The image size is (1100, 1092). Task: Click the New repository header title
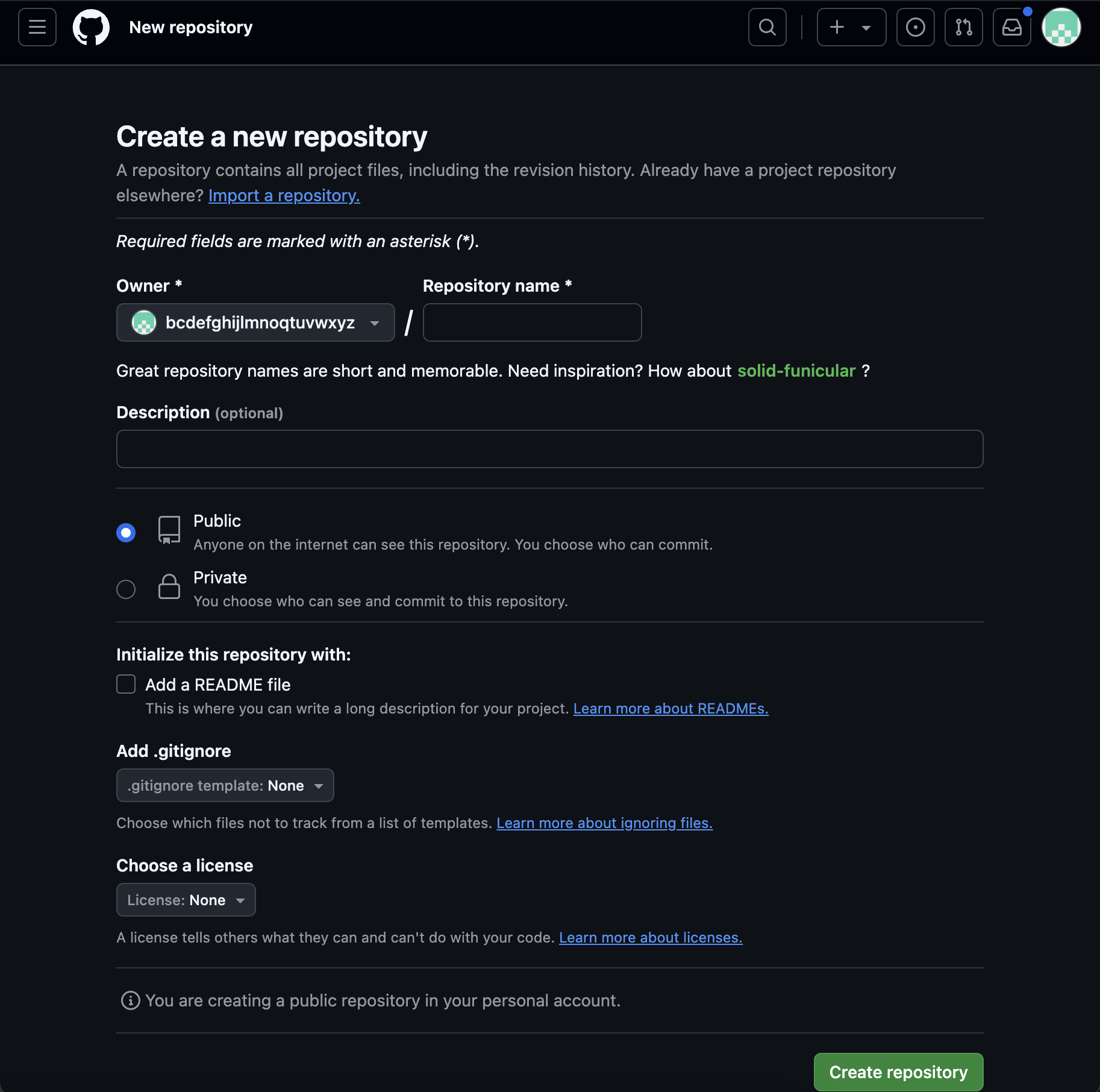point(191,27)
